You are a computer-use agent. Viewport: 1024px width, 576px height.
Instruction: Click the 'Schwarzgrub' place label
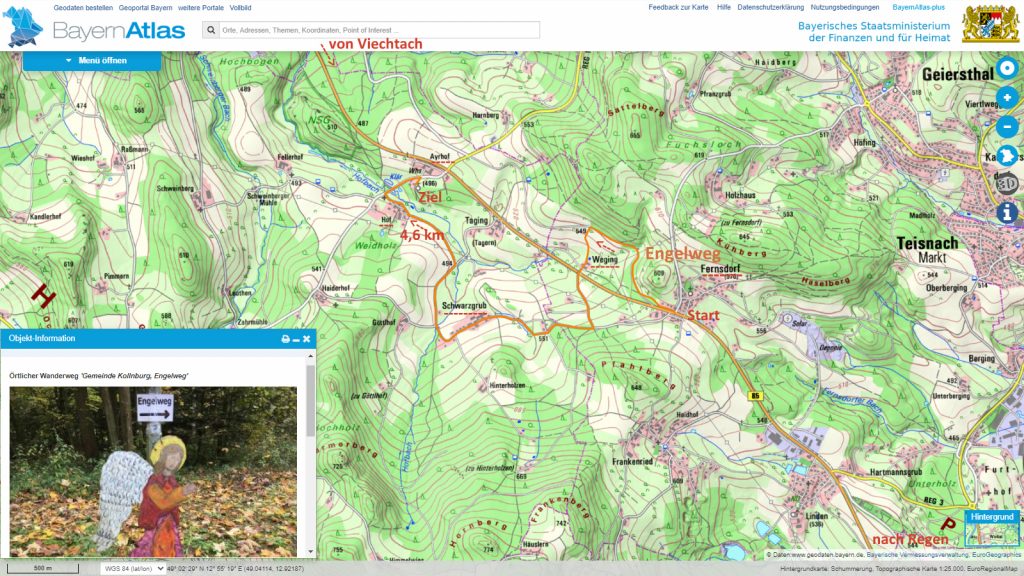click(x=464, y=306)
